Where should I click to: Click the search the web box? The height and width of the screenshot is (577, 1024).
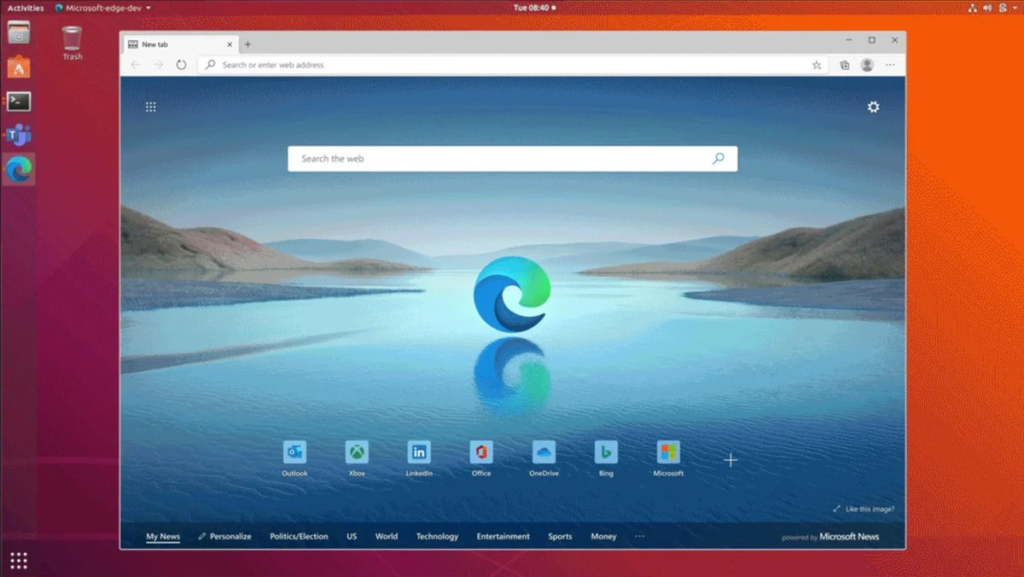click(x=512, y=158)
